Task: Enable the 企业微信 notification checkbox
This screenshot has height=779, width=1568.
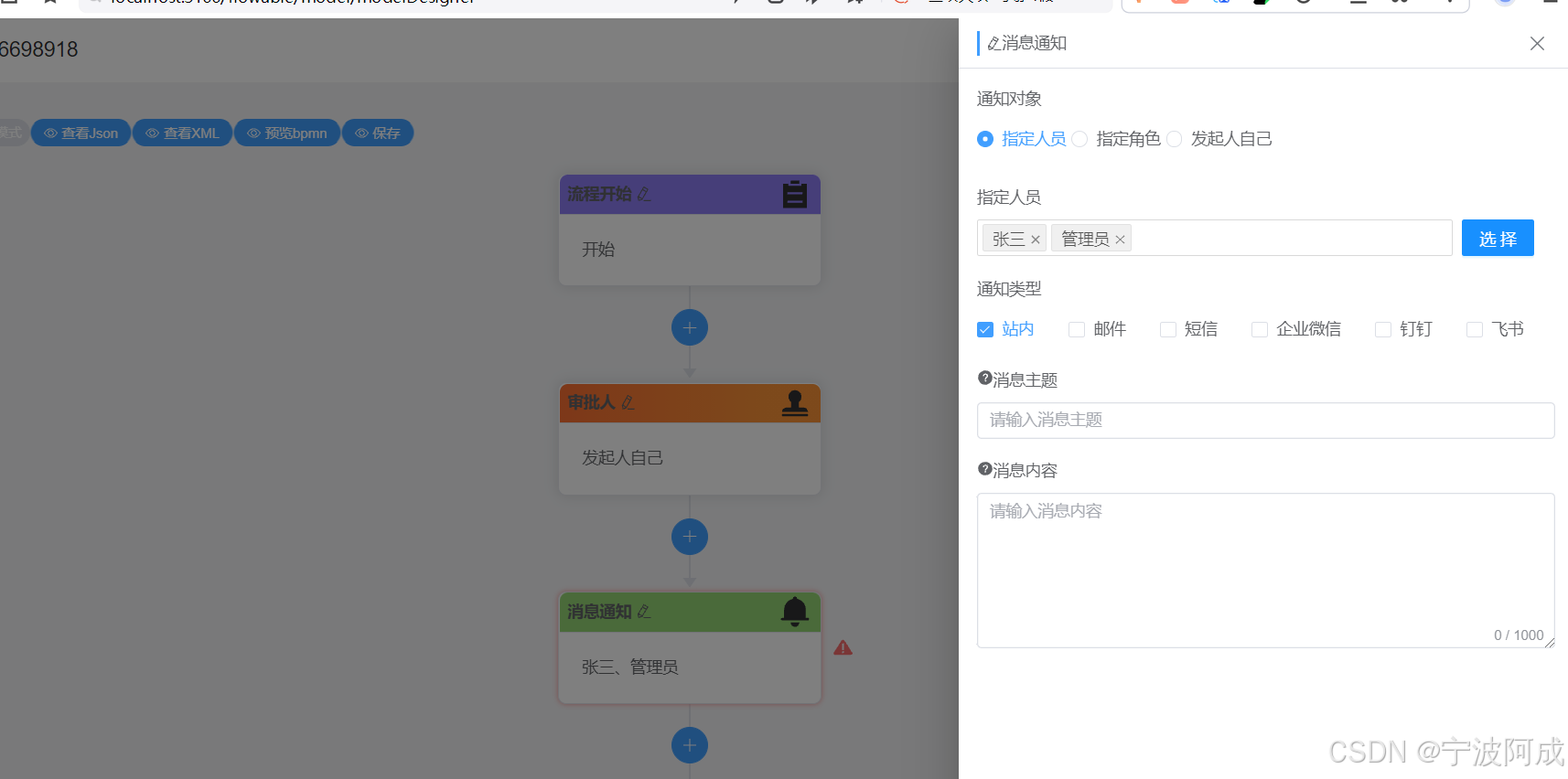Action: 1260,329
